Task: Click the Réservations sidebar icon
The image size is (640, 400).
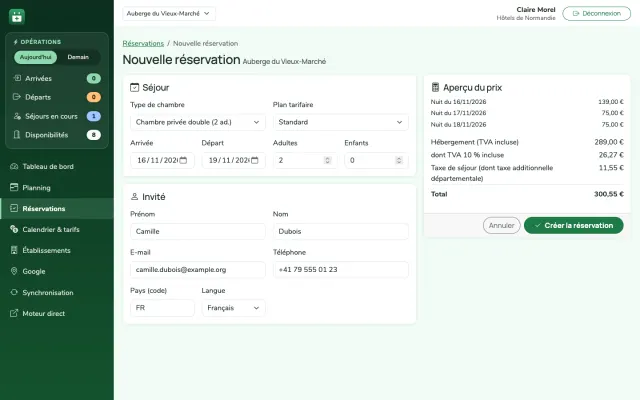Action: coord(14,208)
